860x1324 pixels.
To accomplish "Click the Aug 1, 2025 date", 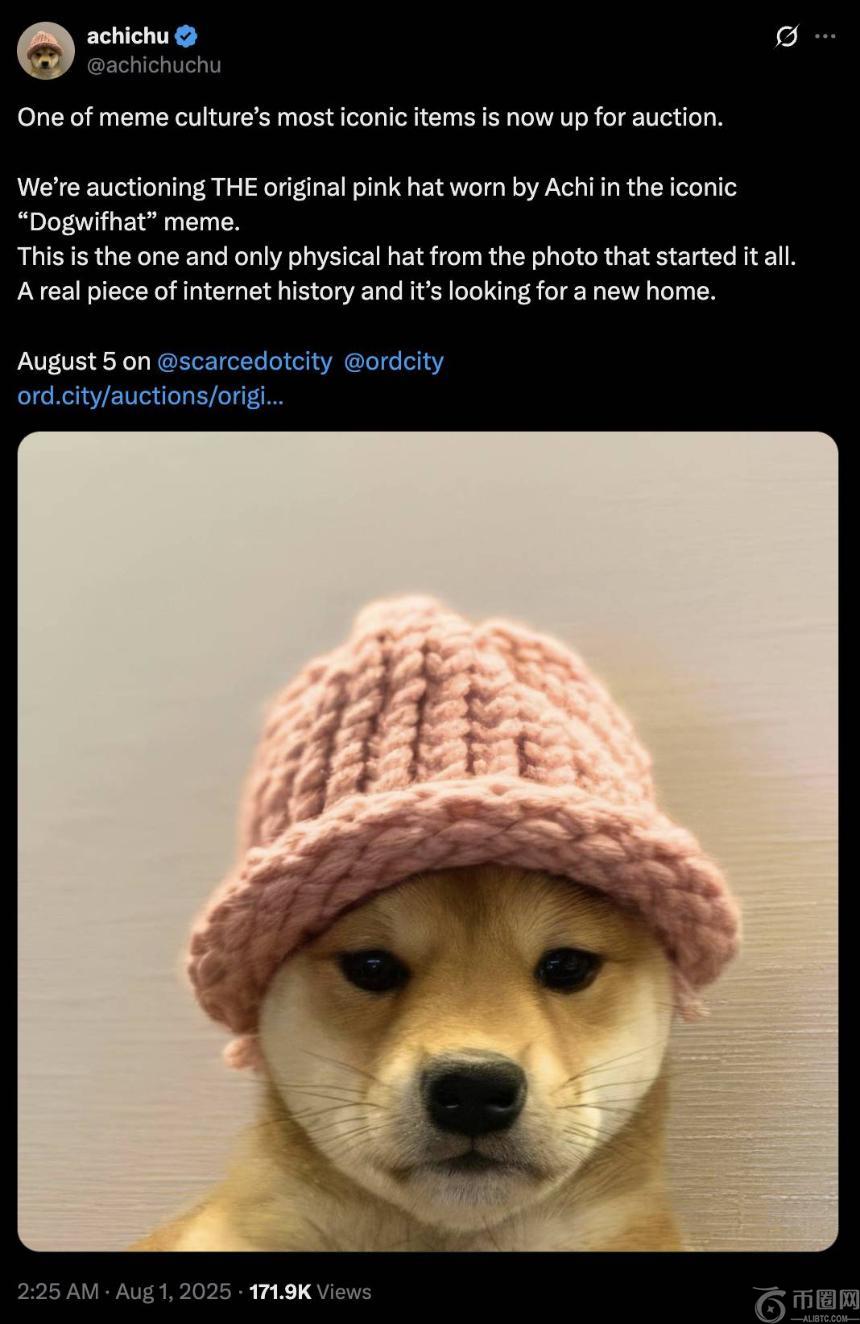I will point(173,1291).
